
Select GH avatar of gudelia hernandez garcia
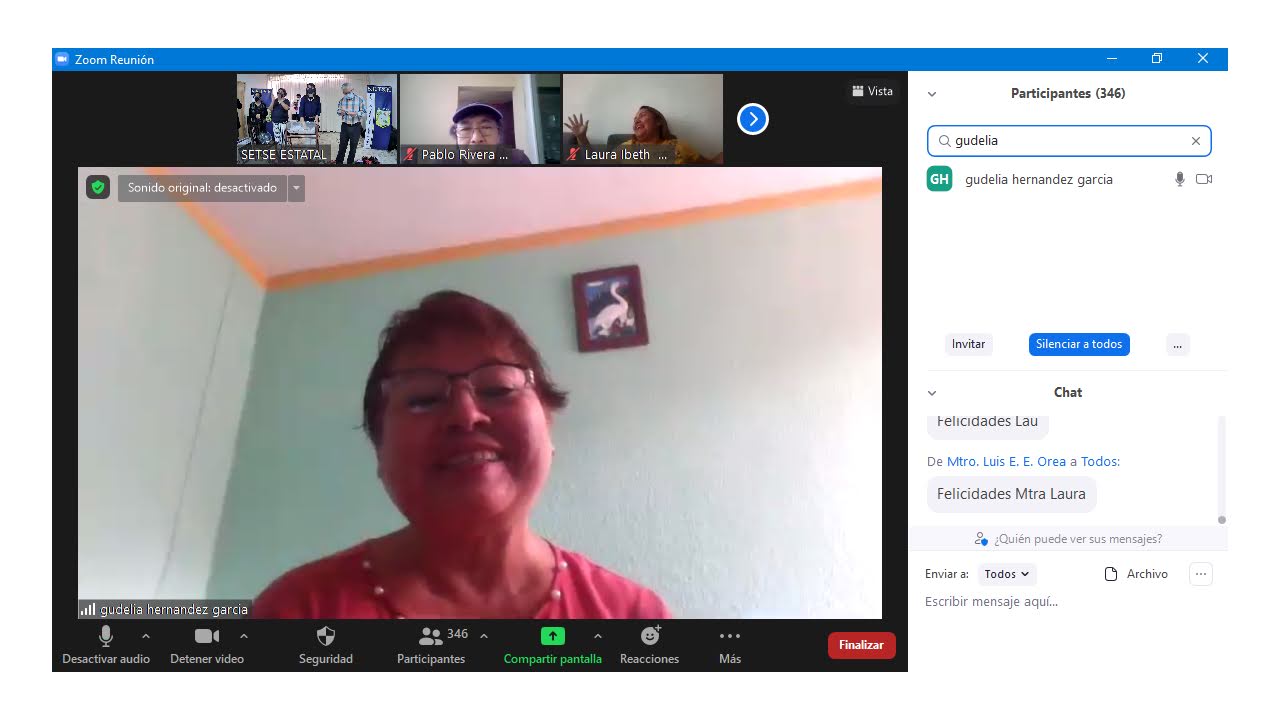(939, 179)
